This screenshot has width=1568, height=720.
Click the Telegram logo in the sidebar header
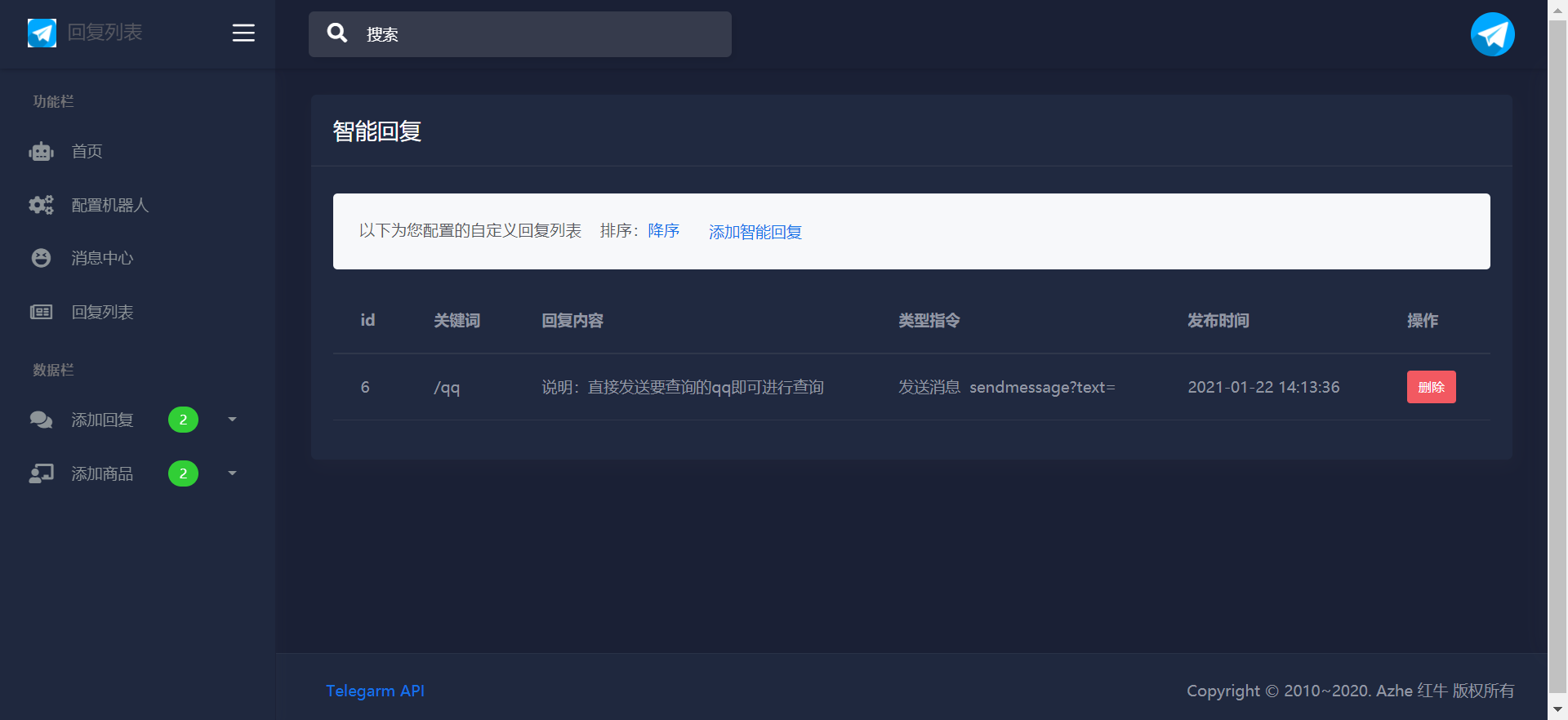42,33
